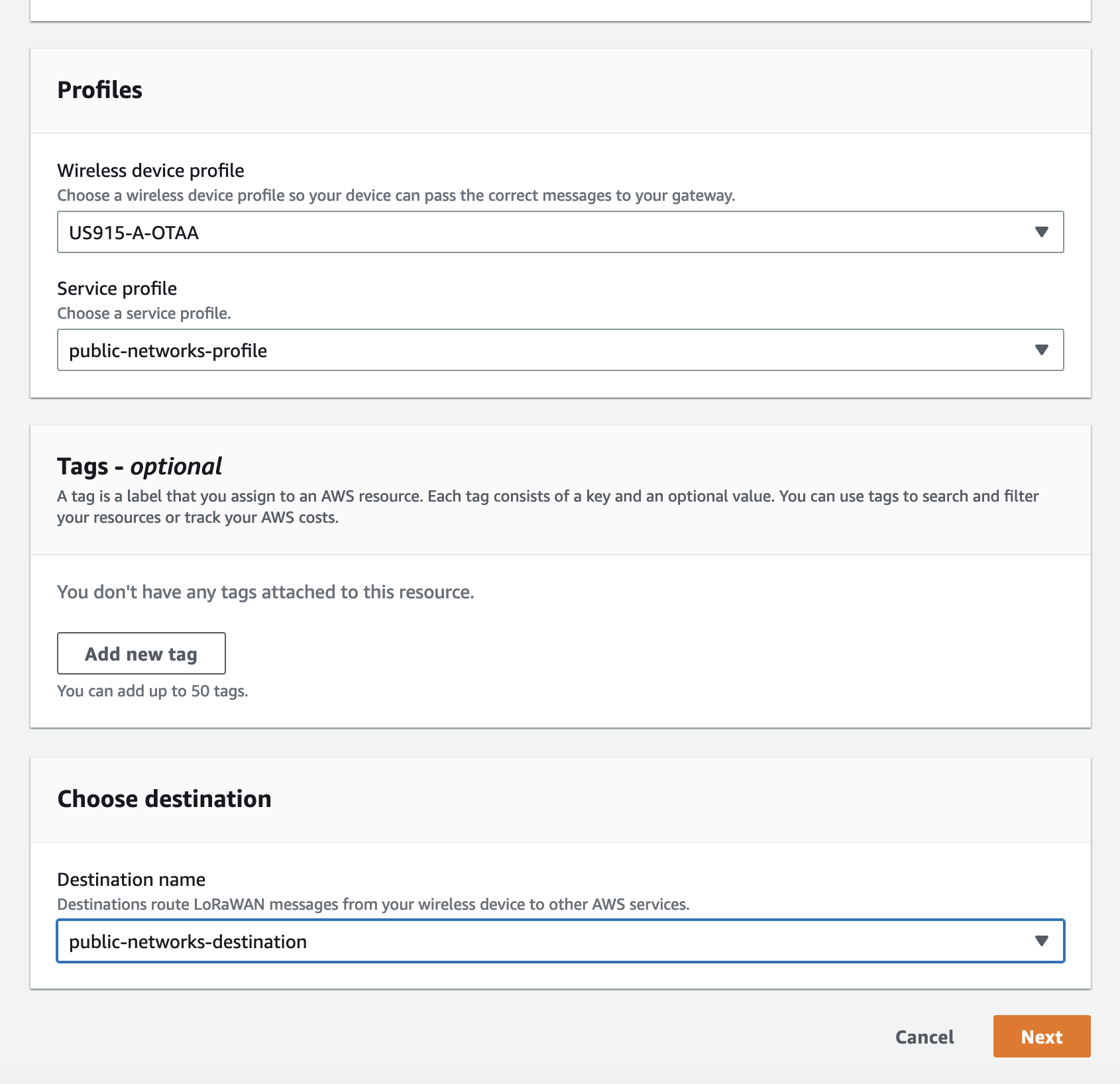1120x1084 pixels.
Task: Click Cancel to abandon device creation
Action: (x=924, y=1036)
